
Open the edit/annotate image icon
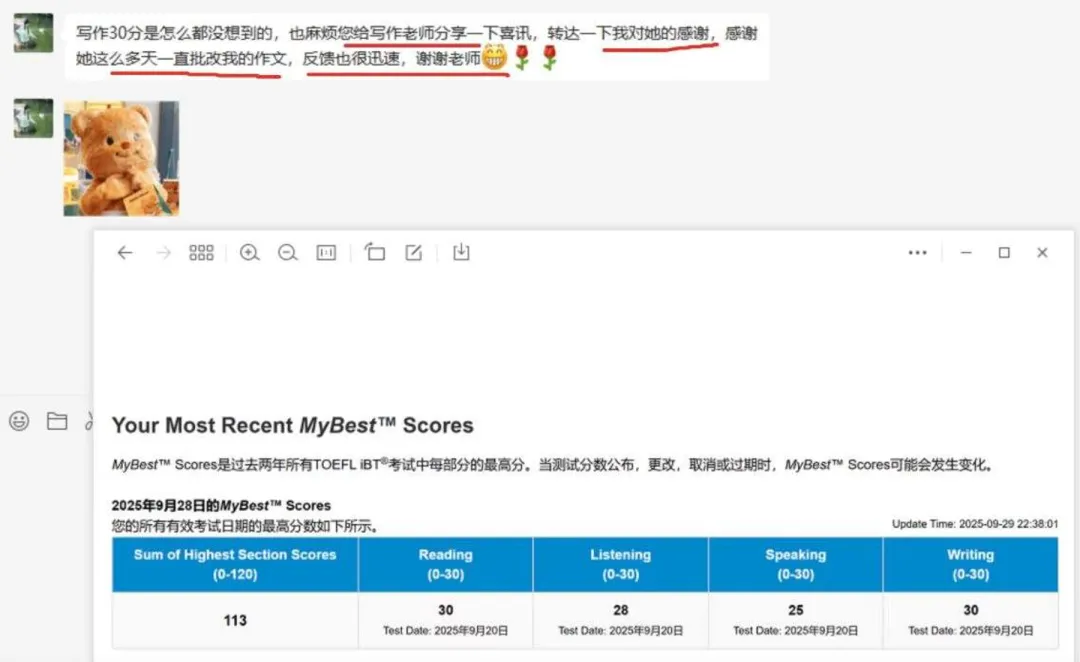[x=413, y=253]
